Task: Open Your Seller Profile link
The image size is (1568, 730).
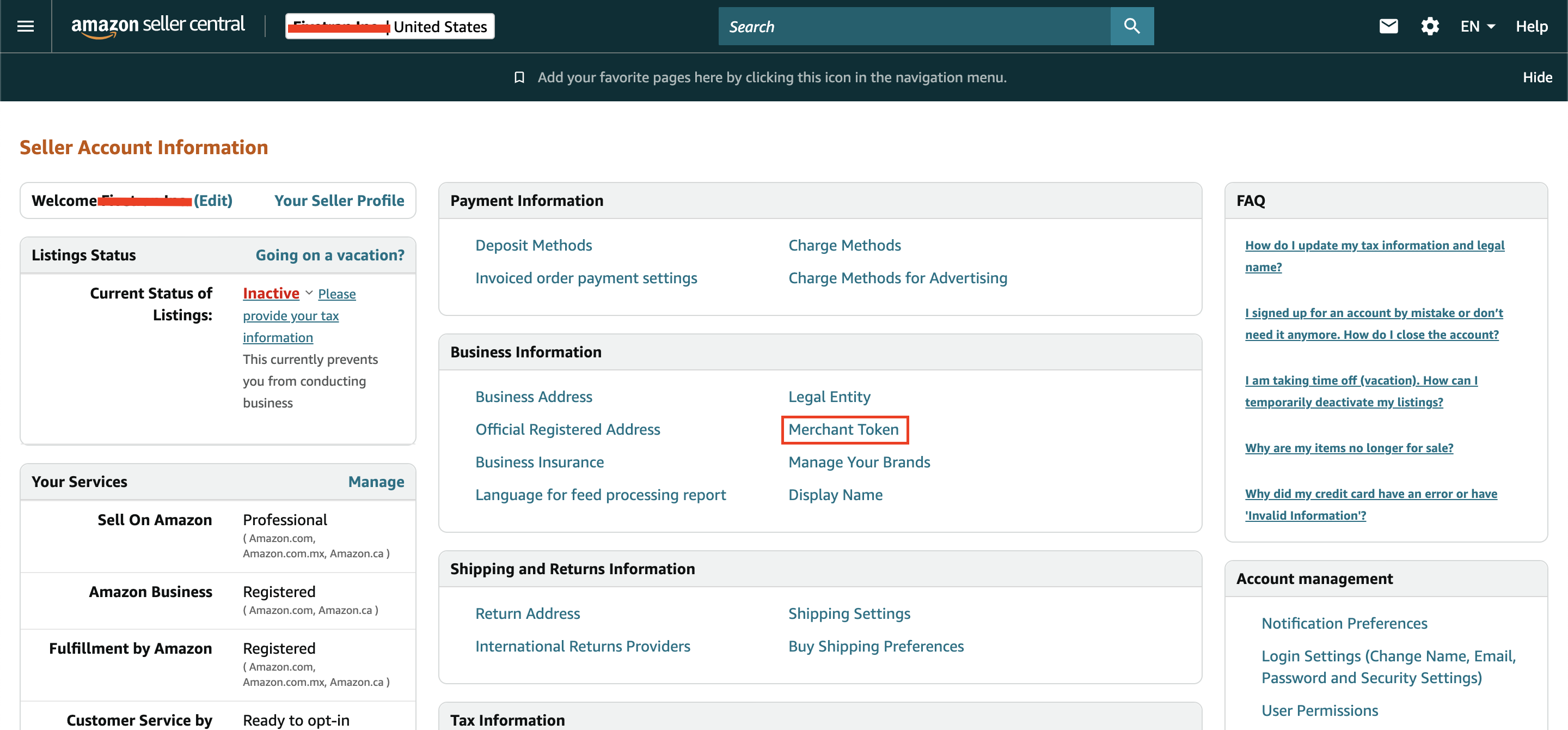Action: point(339,200)
